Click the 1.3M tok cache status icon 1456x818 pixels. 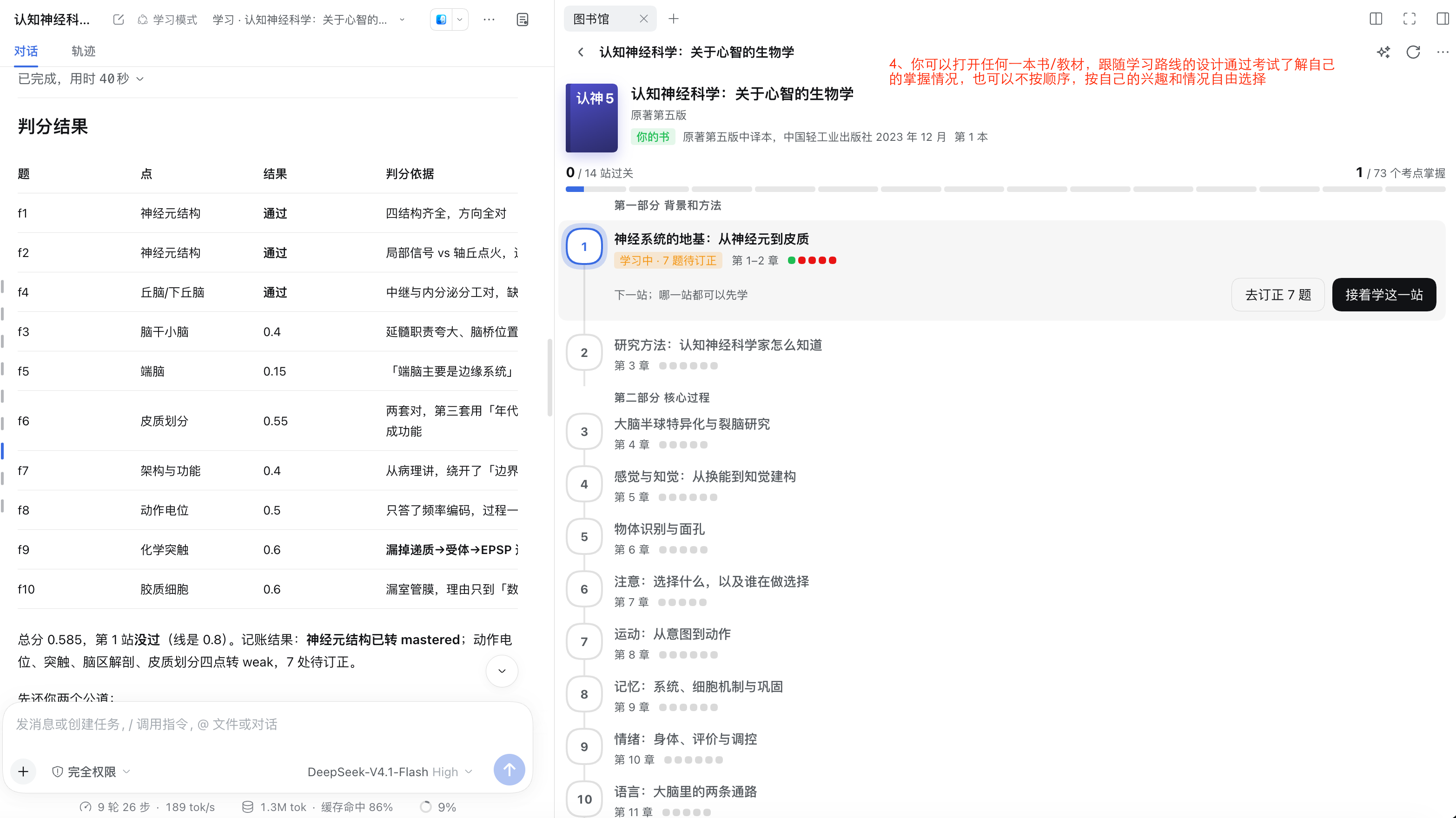point(247,807)
